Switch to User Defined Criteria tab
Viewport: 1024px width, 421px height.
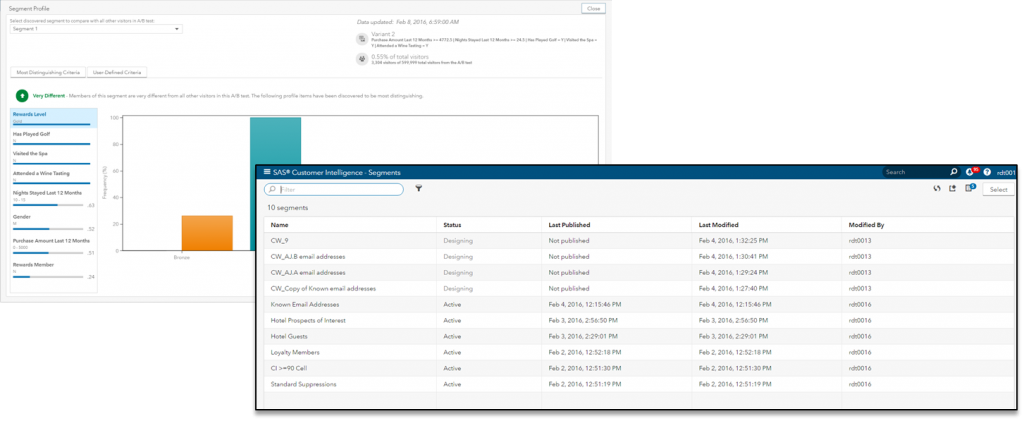pyautogui.click(x=118, y=72)
